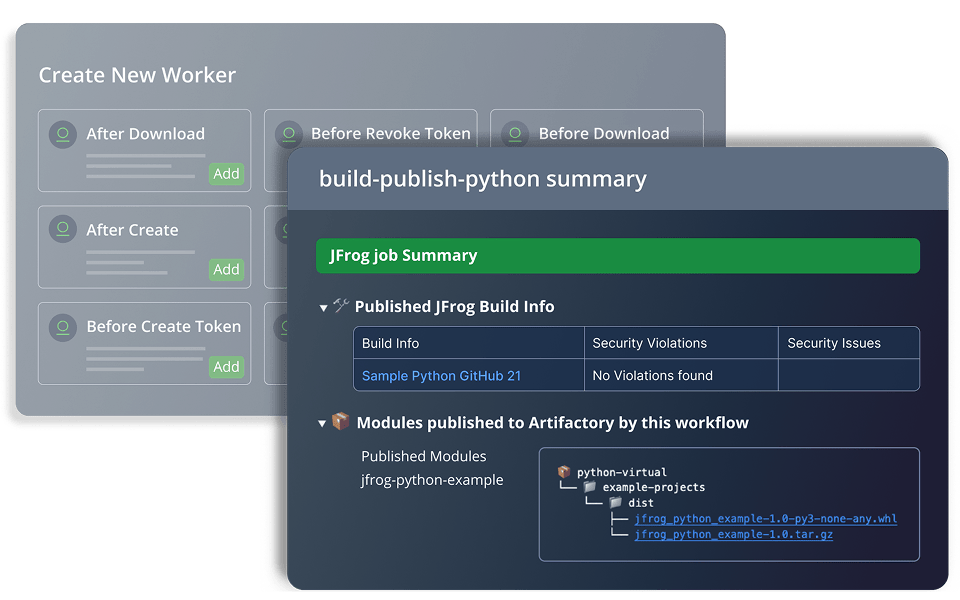Screen dimensions: 960x600
Task: Click the dist folder icon
Action: coord(615,503)
